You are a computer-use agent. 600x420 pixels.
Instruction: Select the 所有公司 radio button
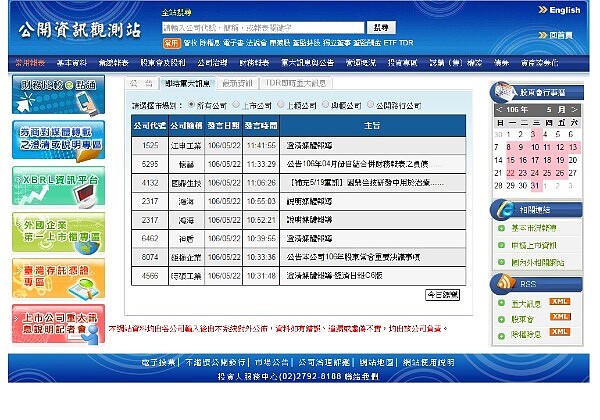click(x=191, y=104)
